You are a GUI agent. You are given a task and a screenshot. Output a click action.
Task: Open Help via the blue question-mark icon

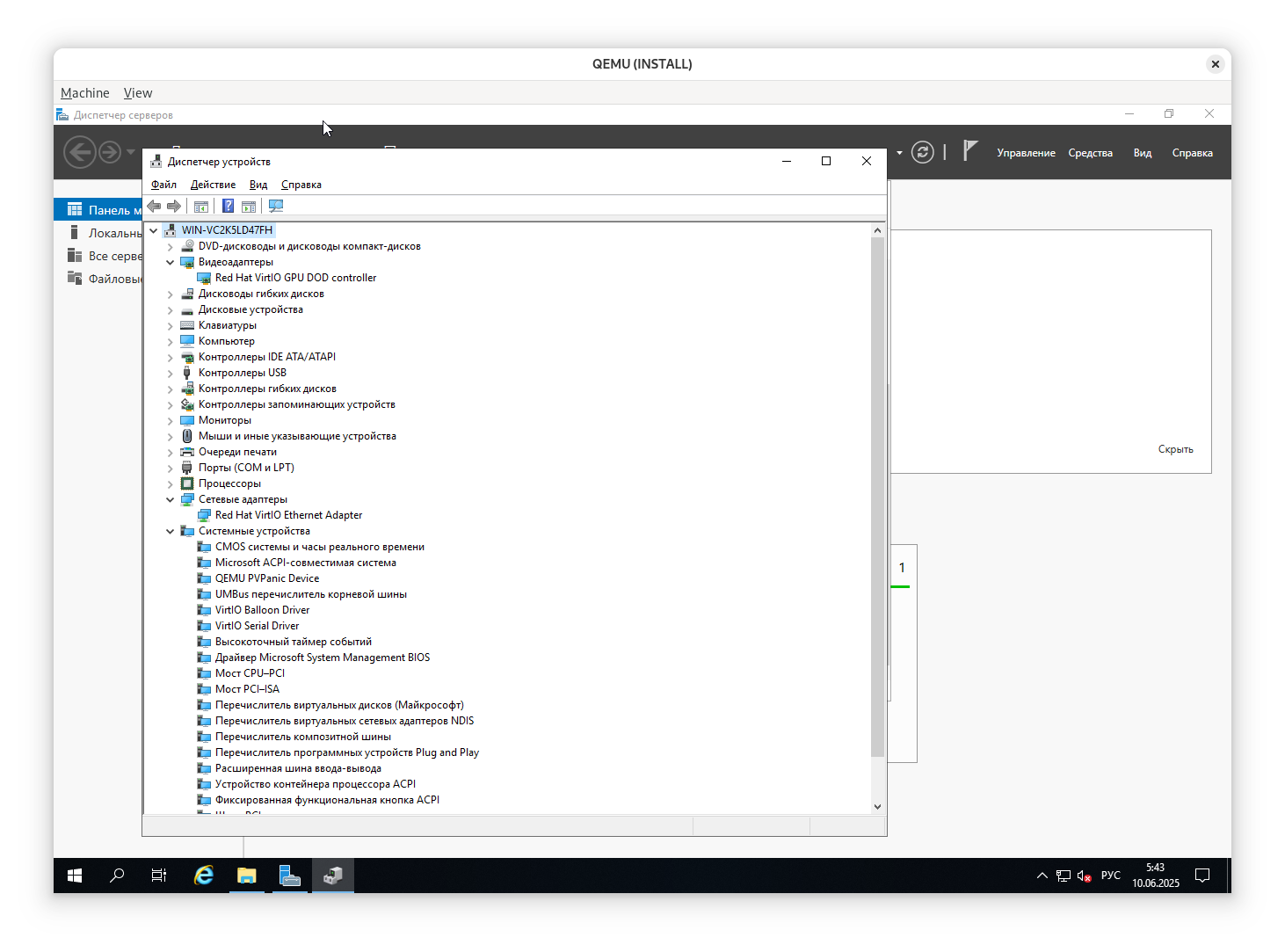coord(228,206)
